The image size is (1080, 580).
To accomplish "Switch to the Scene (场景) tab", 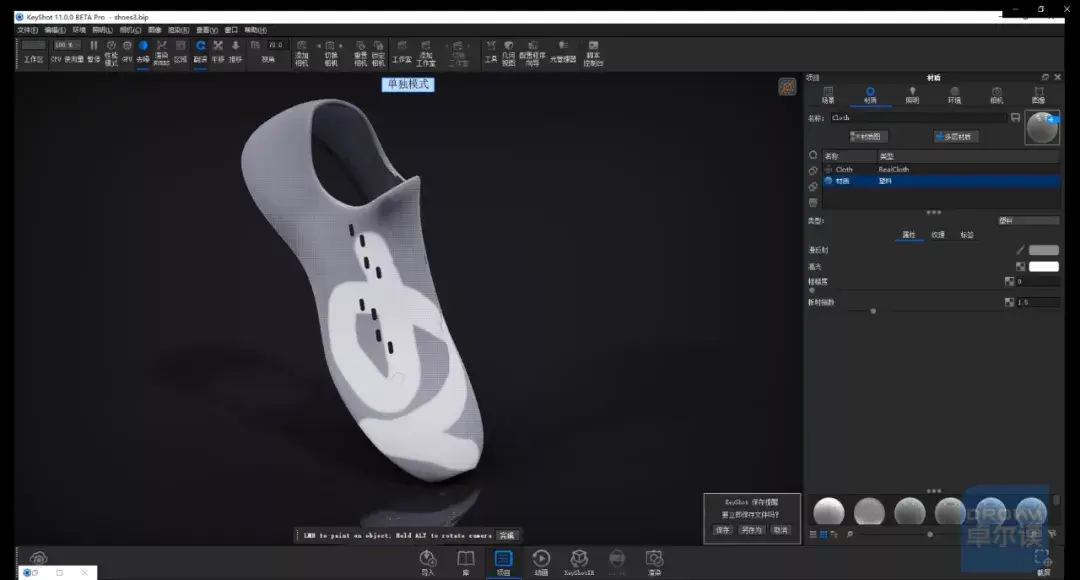I will 828,95.
